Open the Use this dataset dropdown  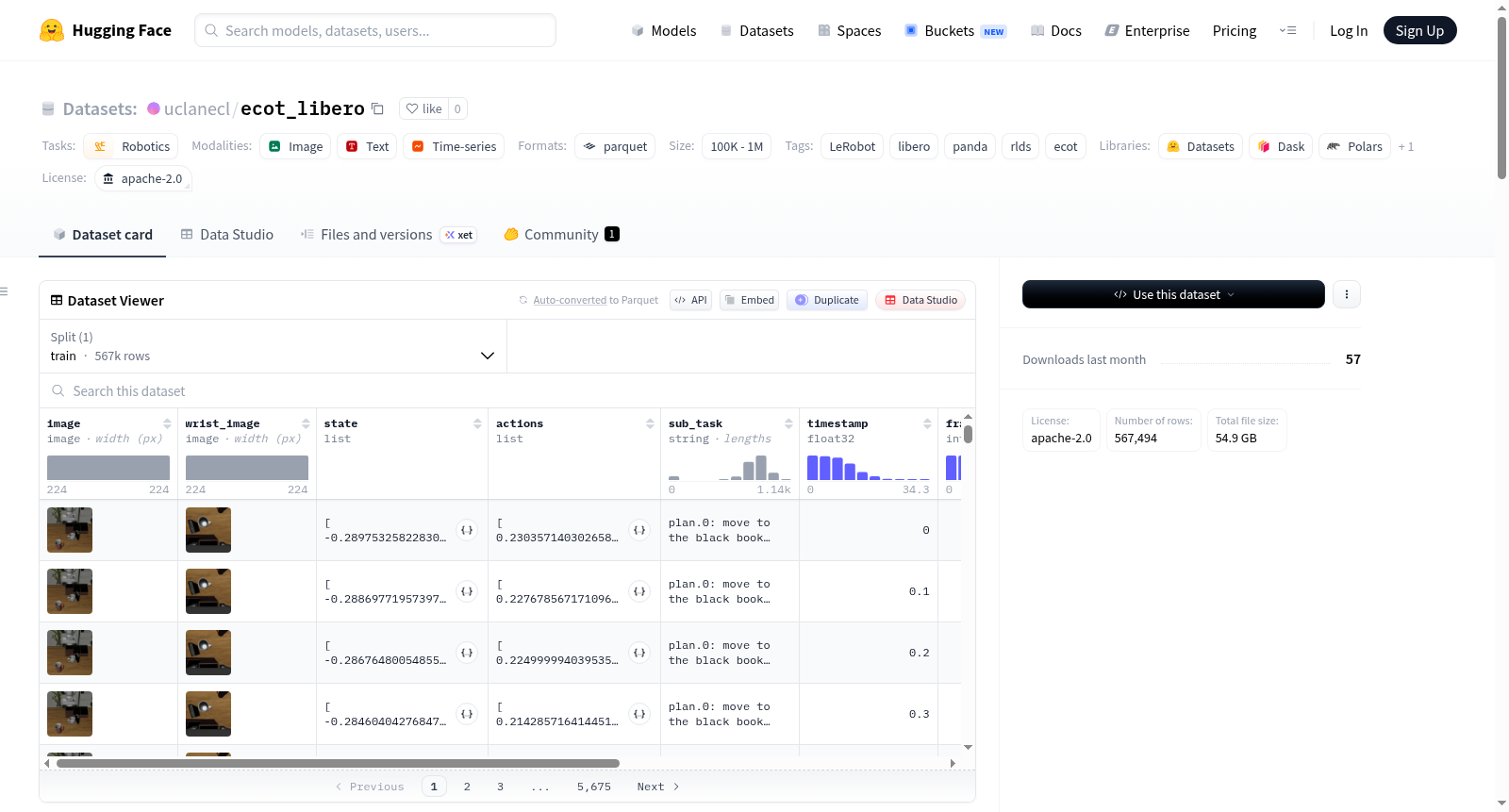1173,294
